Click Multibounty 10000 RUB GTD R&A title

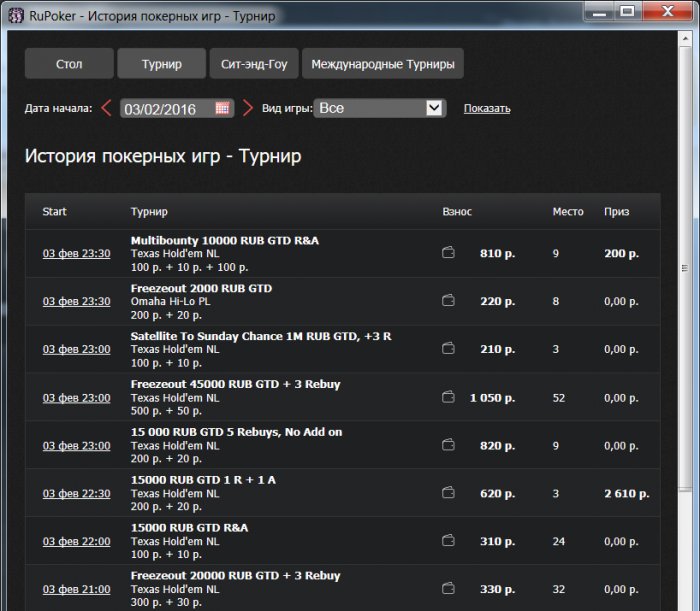tap(225, 241)
